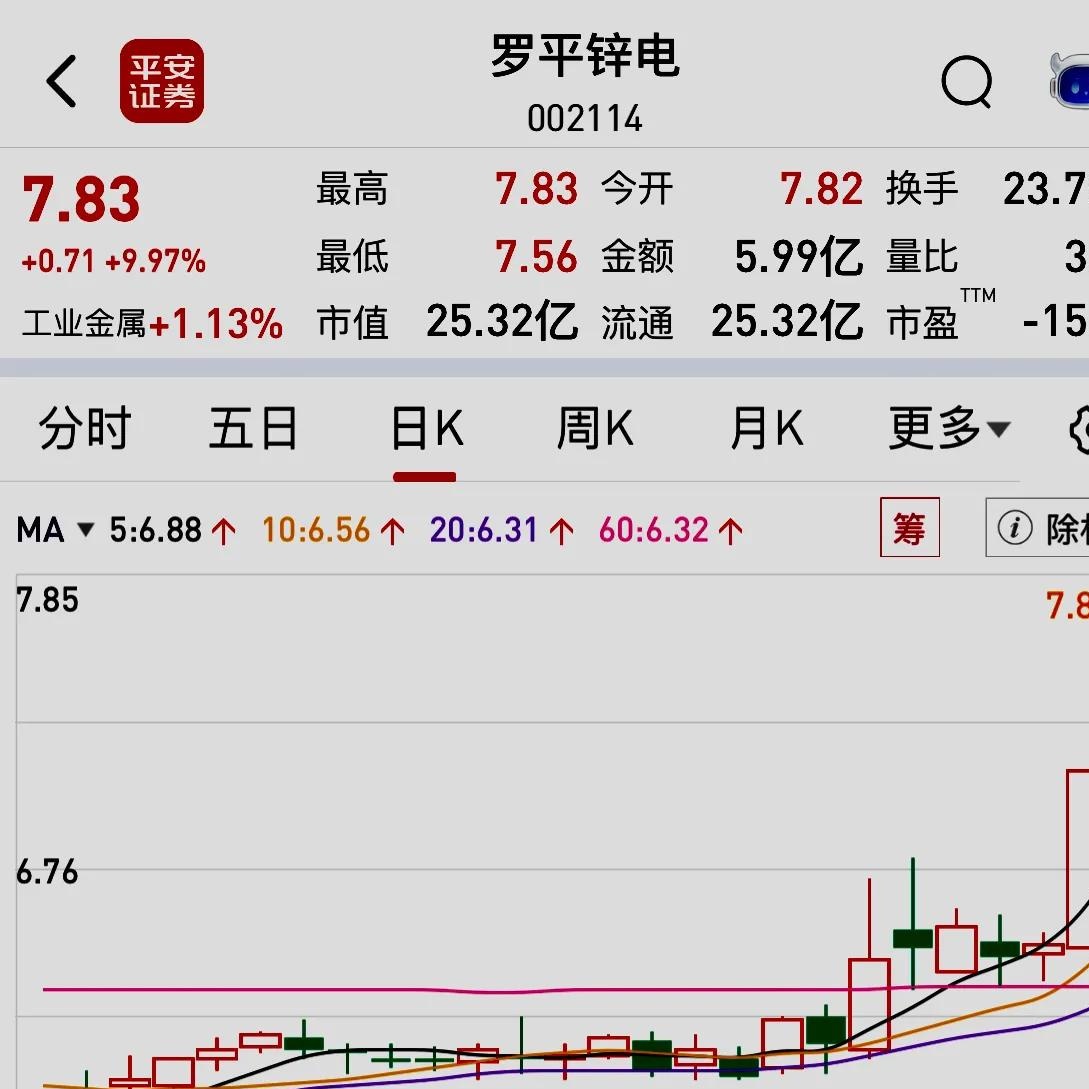Toggle the 20-day moving average line
This screenshot has height=1089, width=1089.
480,529
